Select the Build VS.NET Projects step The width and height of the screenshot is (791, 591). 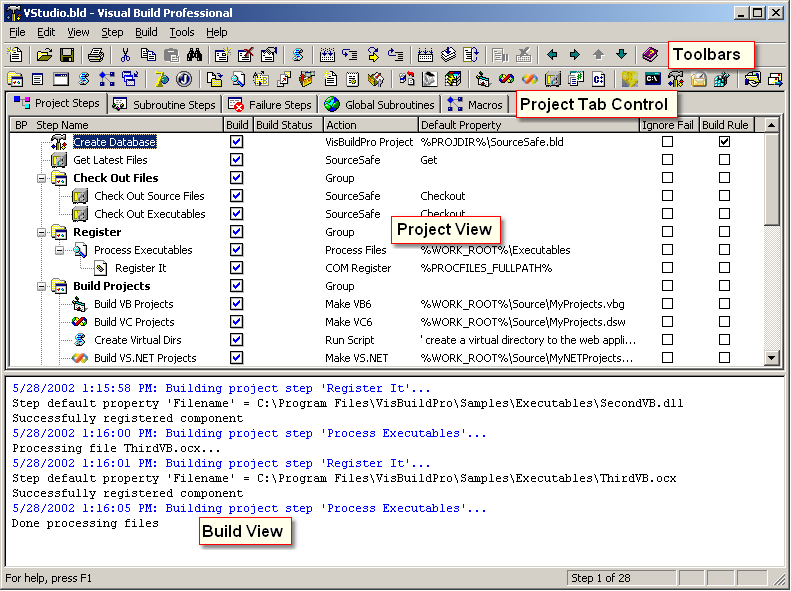point(145,358)
